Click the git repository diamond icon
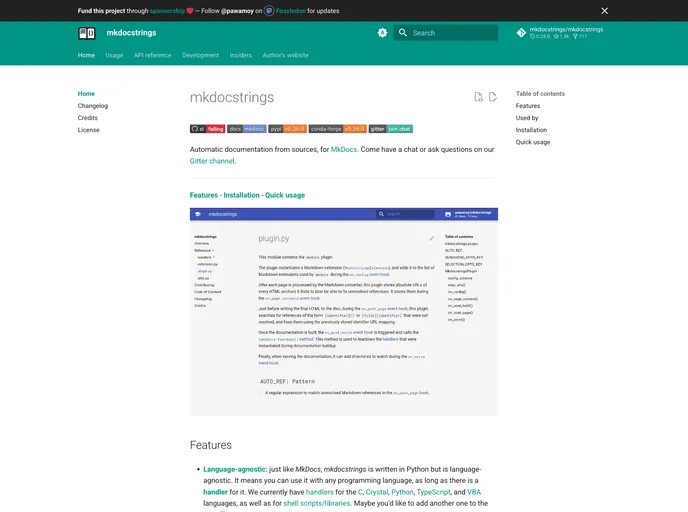 (521, 33)
